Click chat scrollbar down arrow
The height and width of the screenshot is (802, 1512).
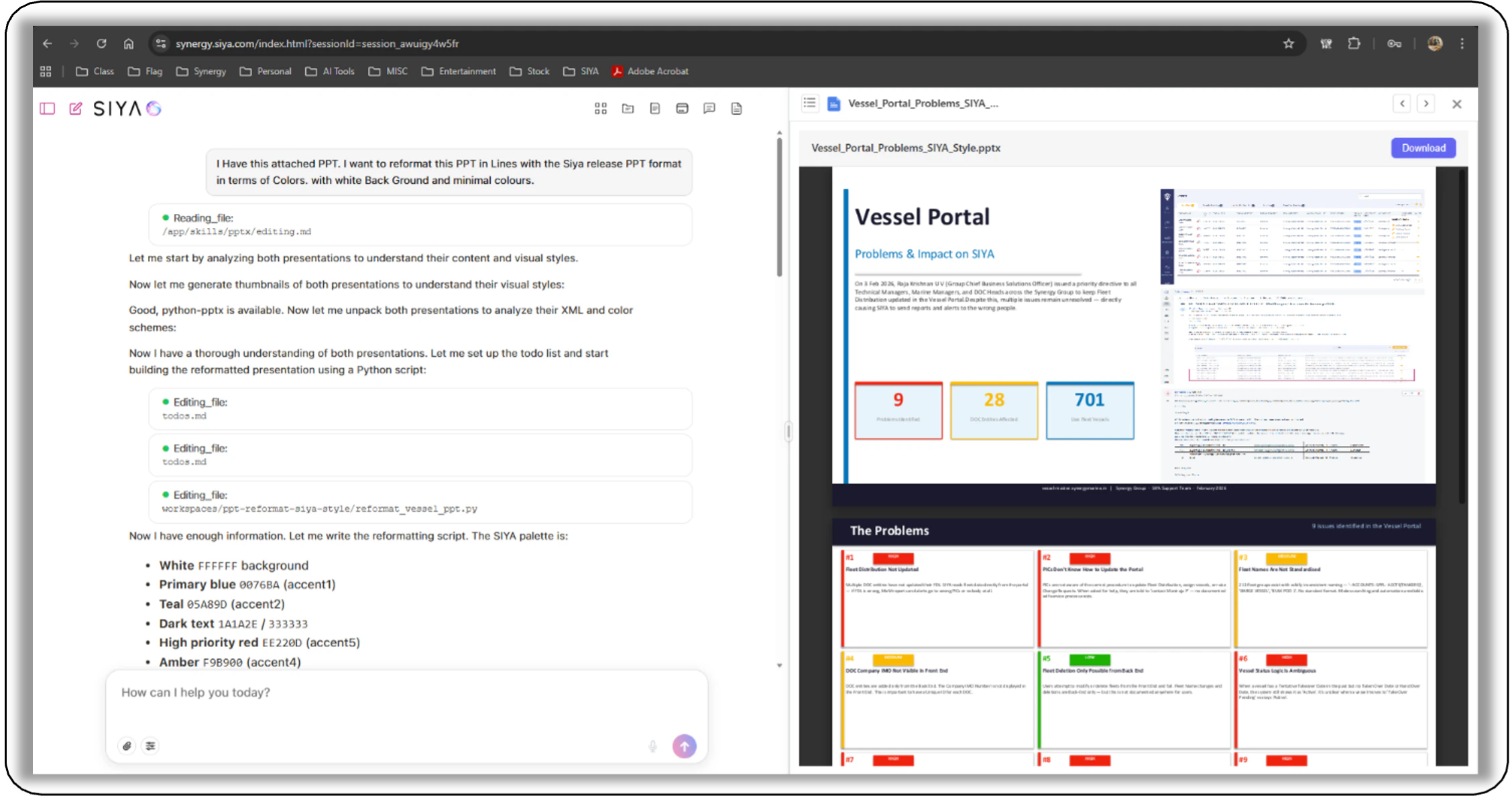coord(779,665)
